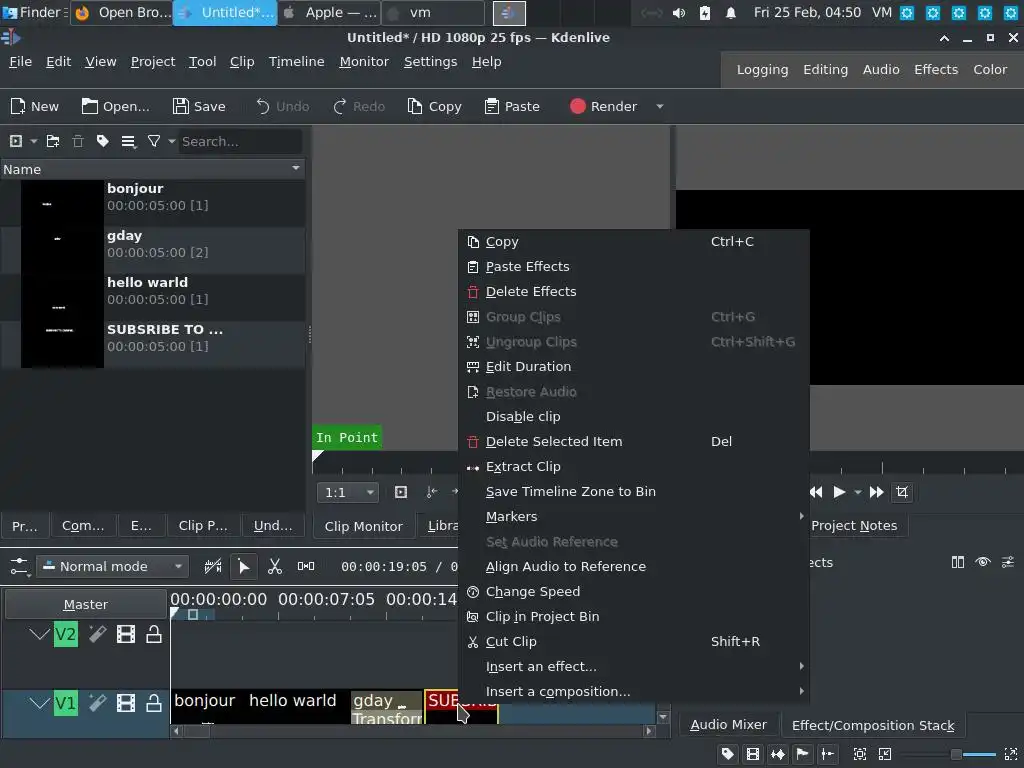Select the spacer tool in timeline toolbar
The width and height of the screenshot is (1024, 768).
[306, 566]
